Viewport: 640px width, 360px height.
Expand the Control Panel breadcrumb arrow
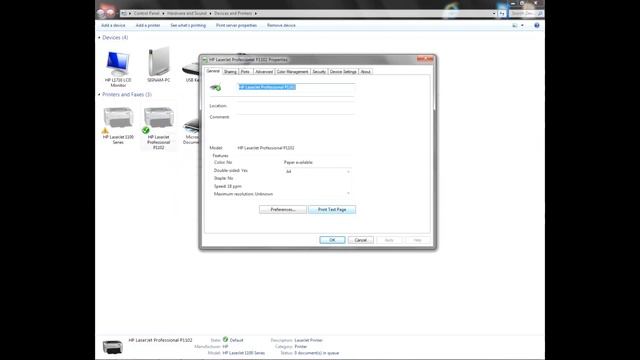point(163,13)
